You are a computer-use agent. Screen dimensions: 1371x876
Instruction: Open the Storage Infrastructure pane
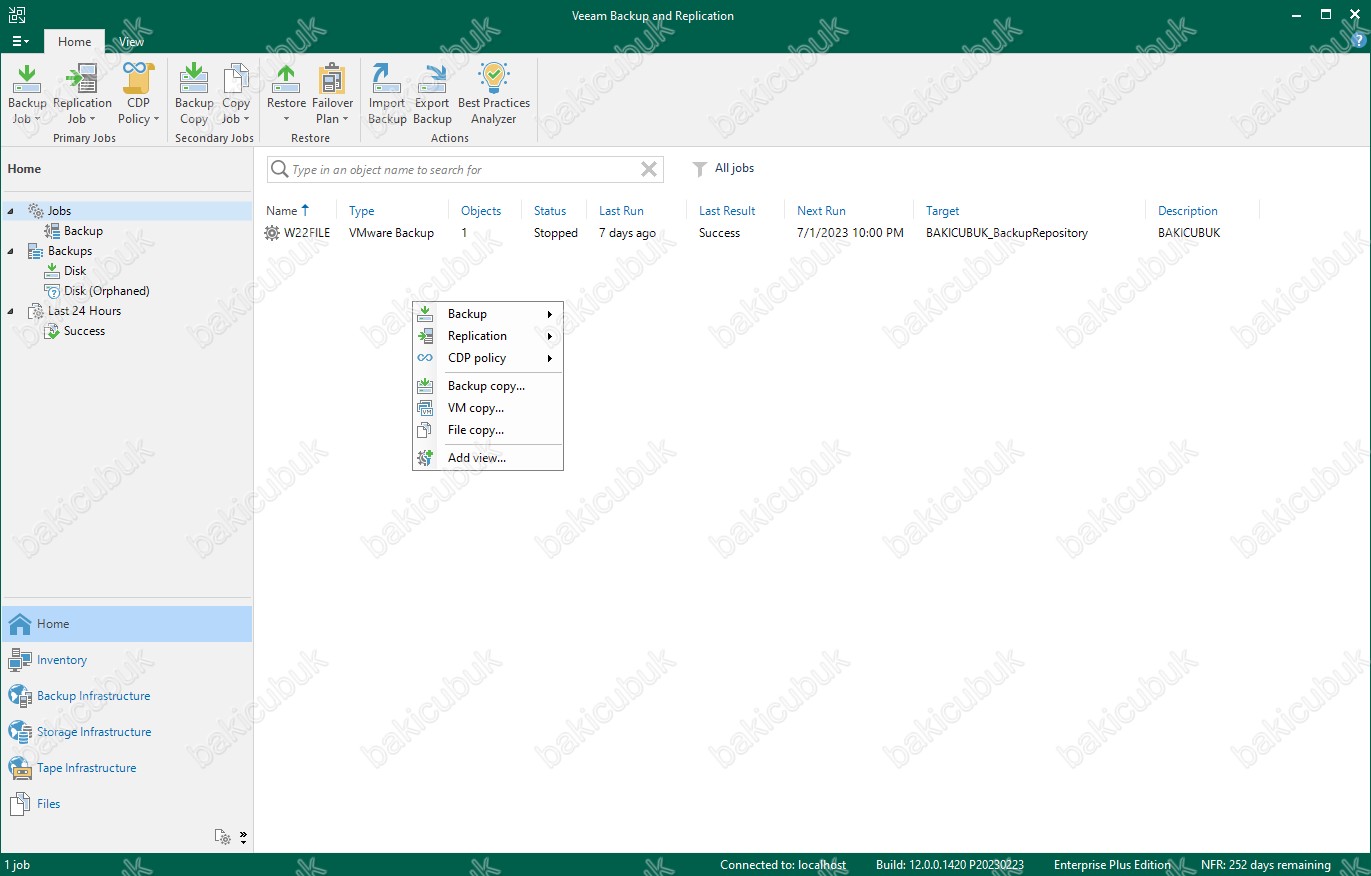click(127, 732)
